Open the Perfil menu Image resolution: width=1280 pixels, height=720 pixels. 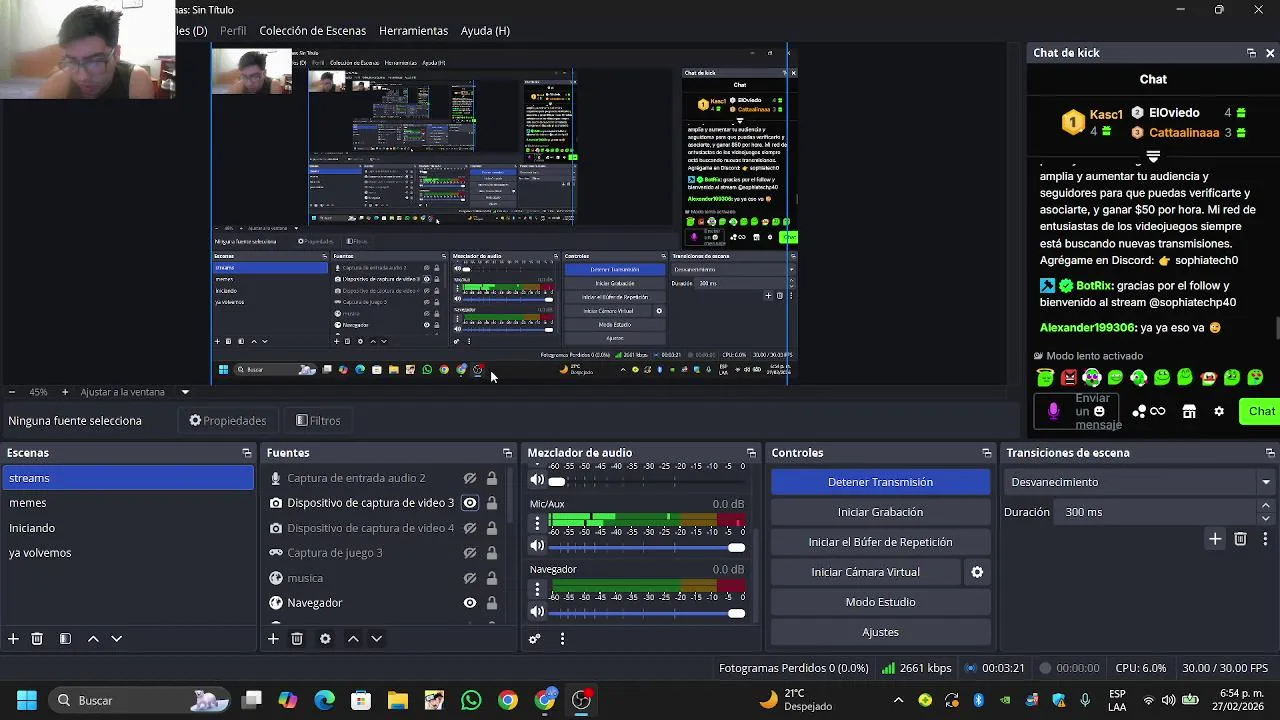[x=233, y=31]
